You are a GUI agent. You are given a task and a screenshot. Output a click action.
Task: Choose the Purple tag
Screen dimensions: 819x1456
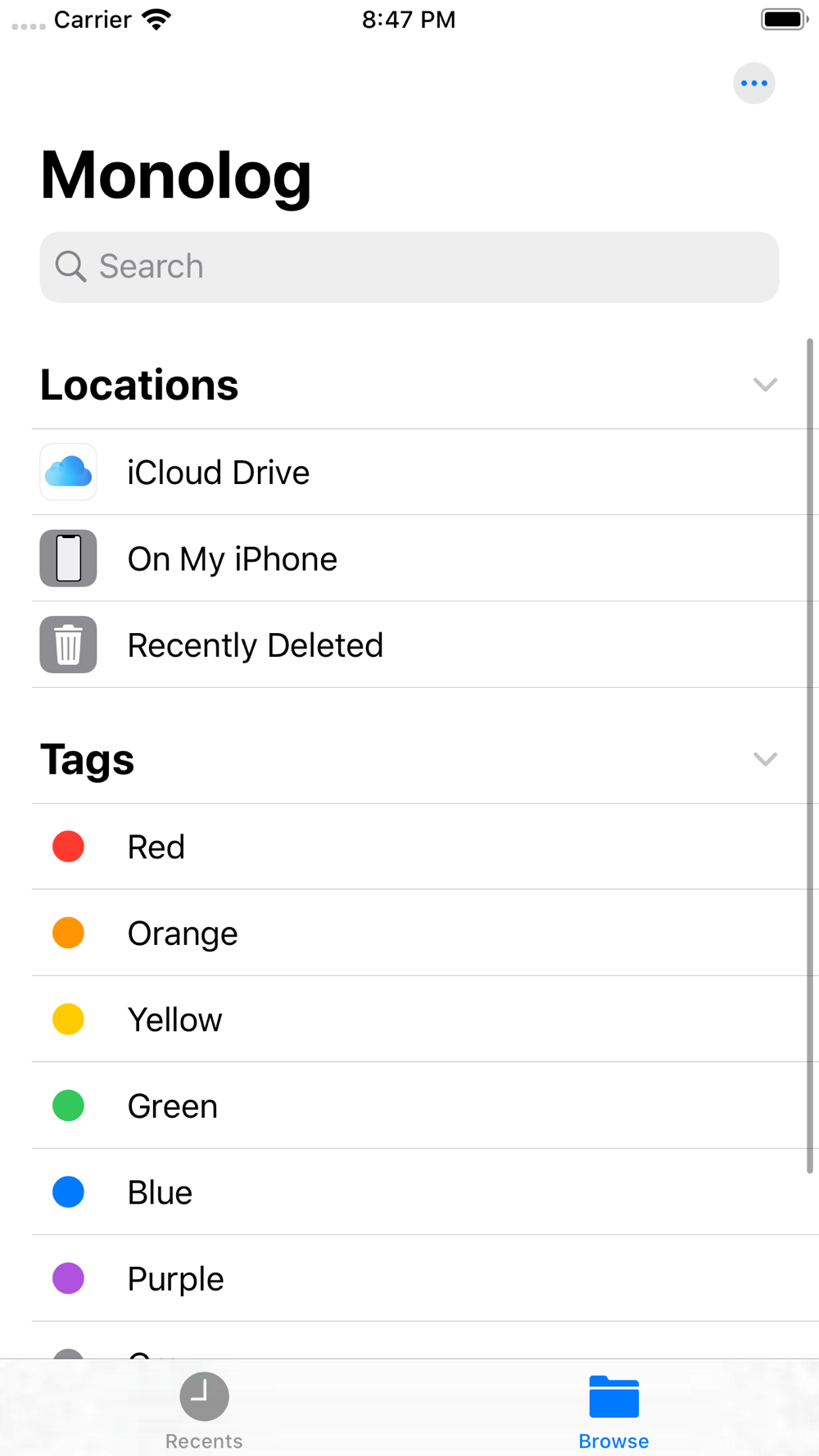tap(175, 1279)
